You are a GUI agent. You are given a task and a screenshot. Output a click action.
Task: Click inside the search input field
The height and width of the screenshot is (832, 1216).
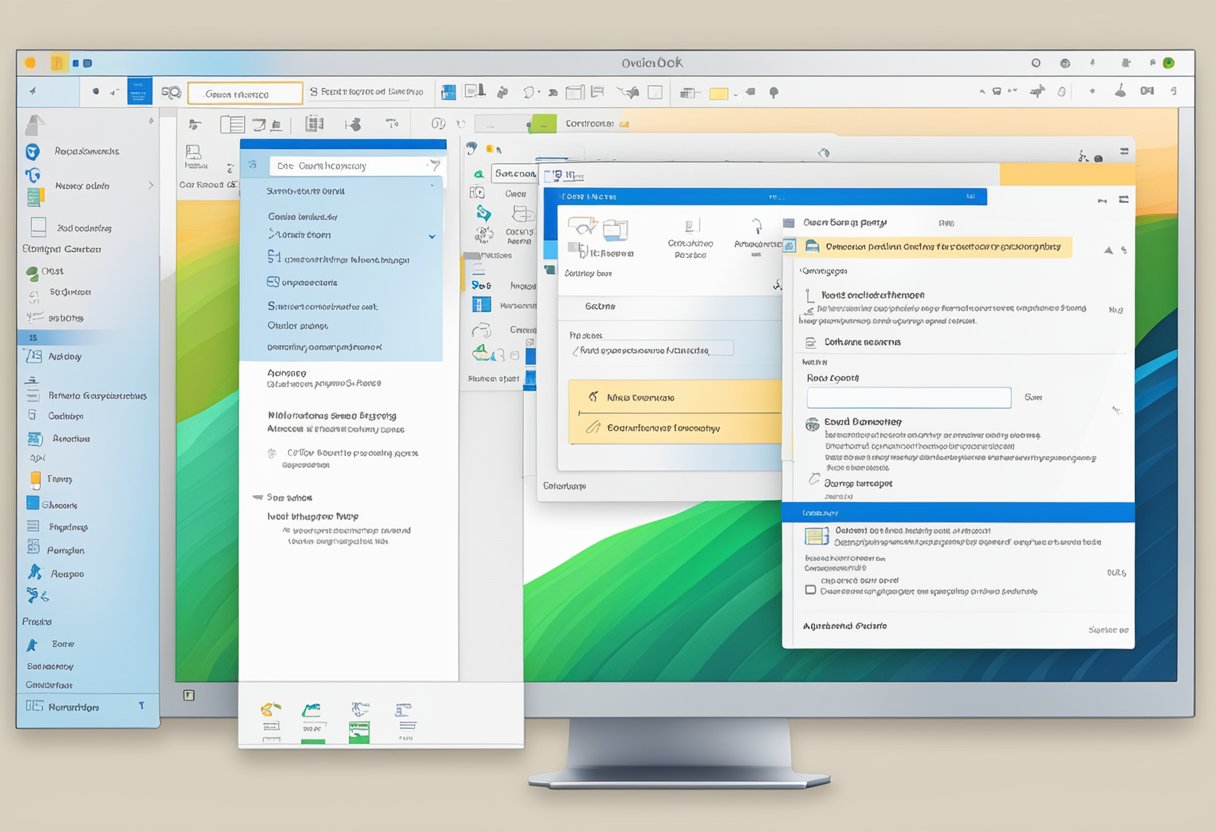pos(244,92)
